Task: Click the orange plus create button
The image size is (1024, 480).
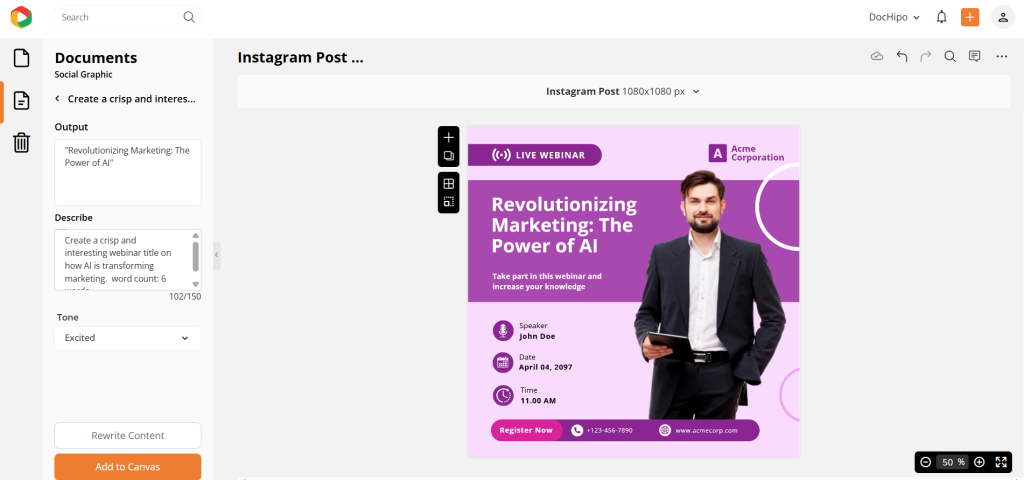Action: point(970,17)
